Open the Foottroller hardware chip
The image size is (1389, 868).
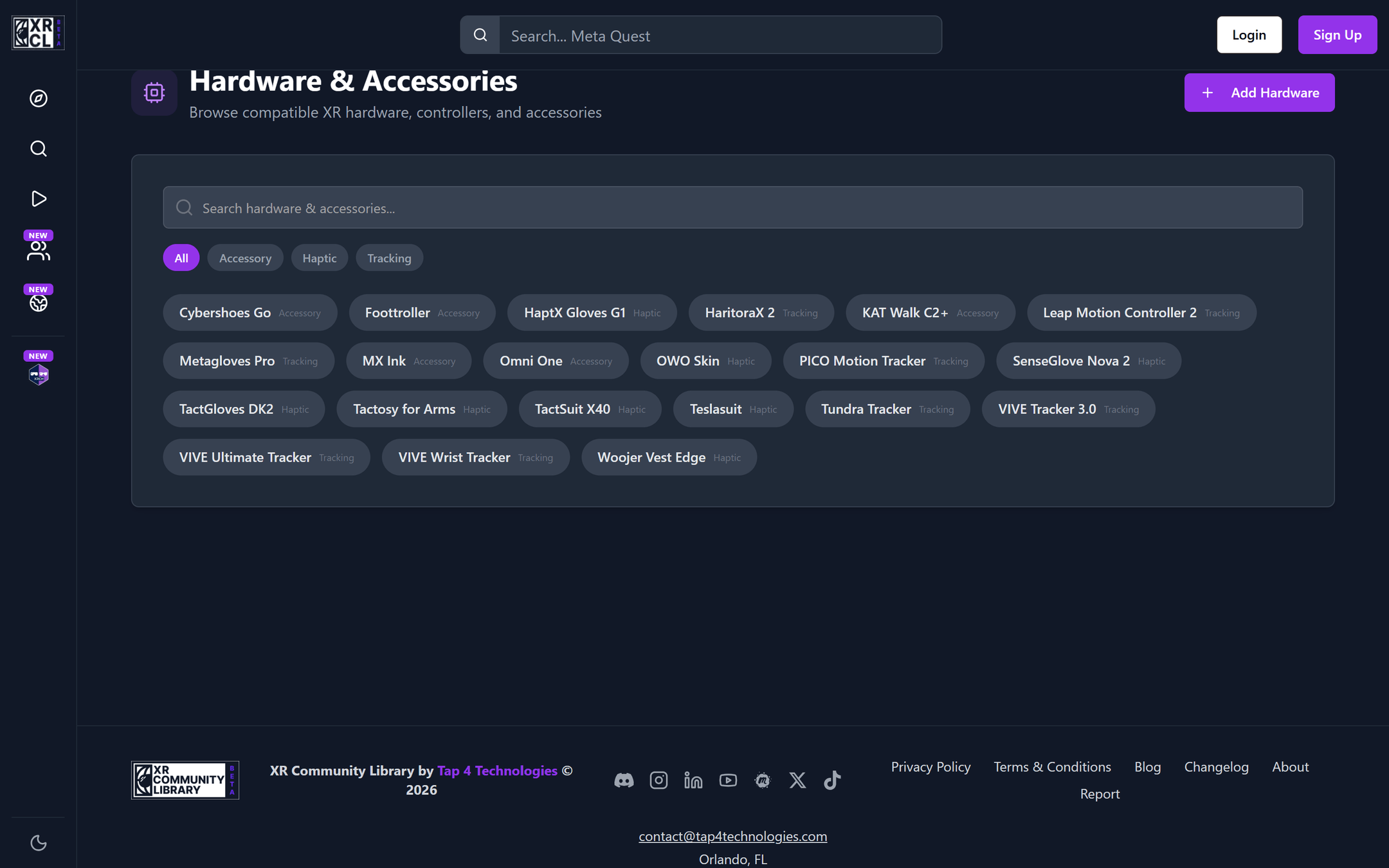(422, 312)
